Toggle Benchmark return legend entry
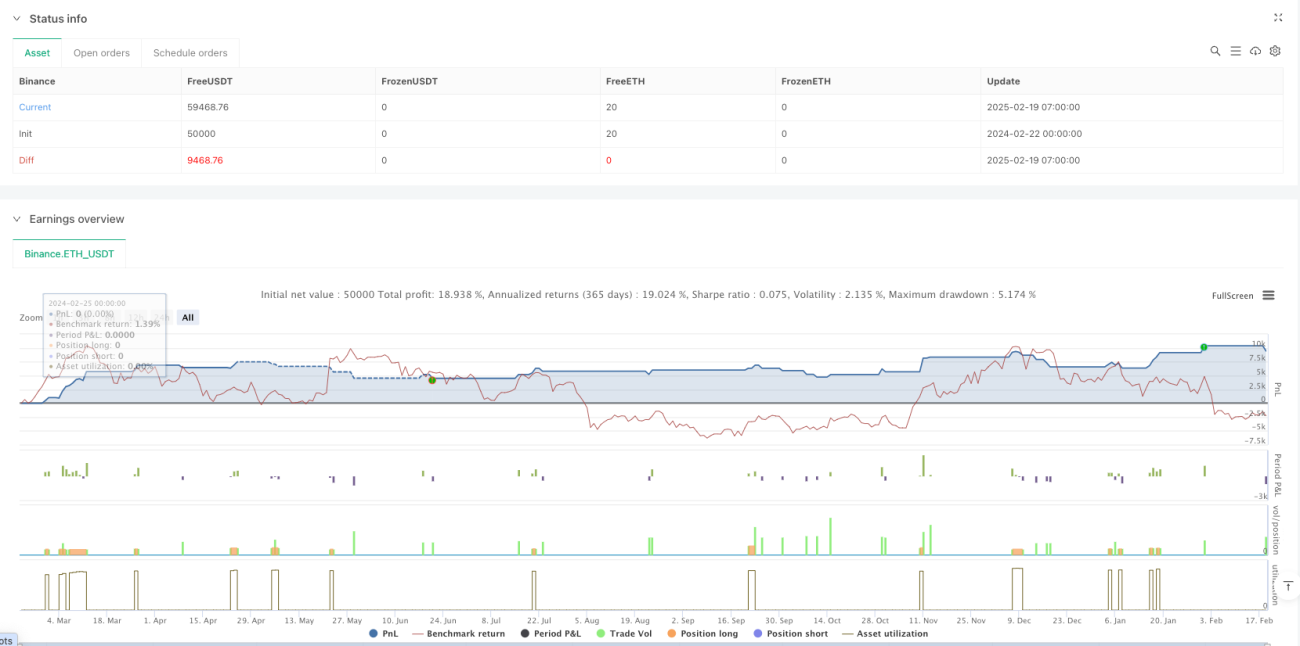This screenshot has width=1300, height=646. [x=458, y=633]
